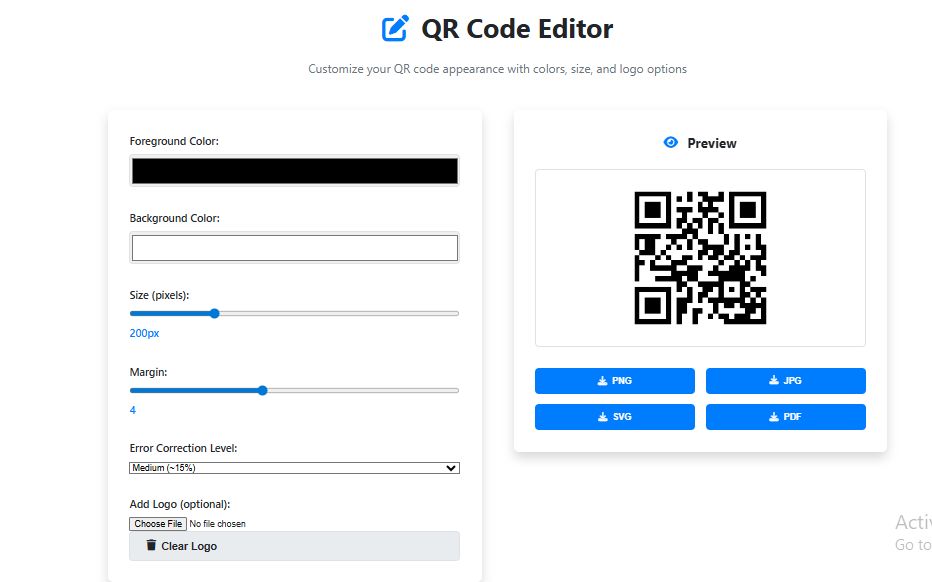Open the Background Color white swatch
Image resolution: width=932 pixels, height=582 pixels.
(x=294, y=248)
